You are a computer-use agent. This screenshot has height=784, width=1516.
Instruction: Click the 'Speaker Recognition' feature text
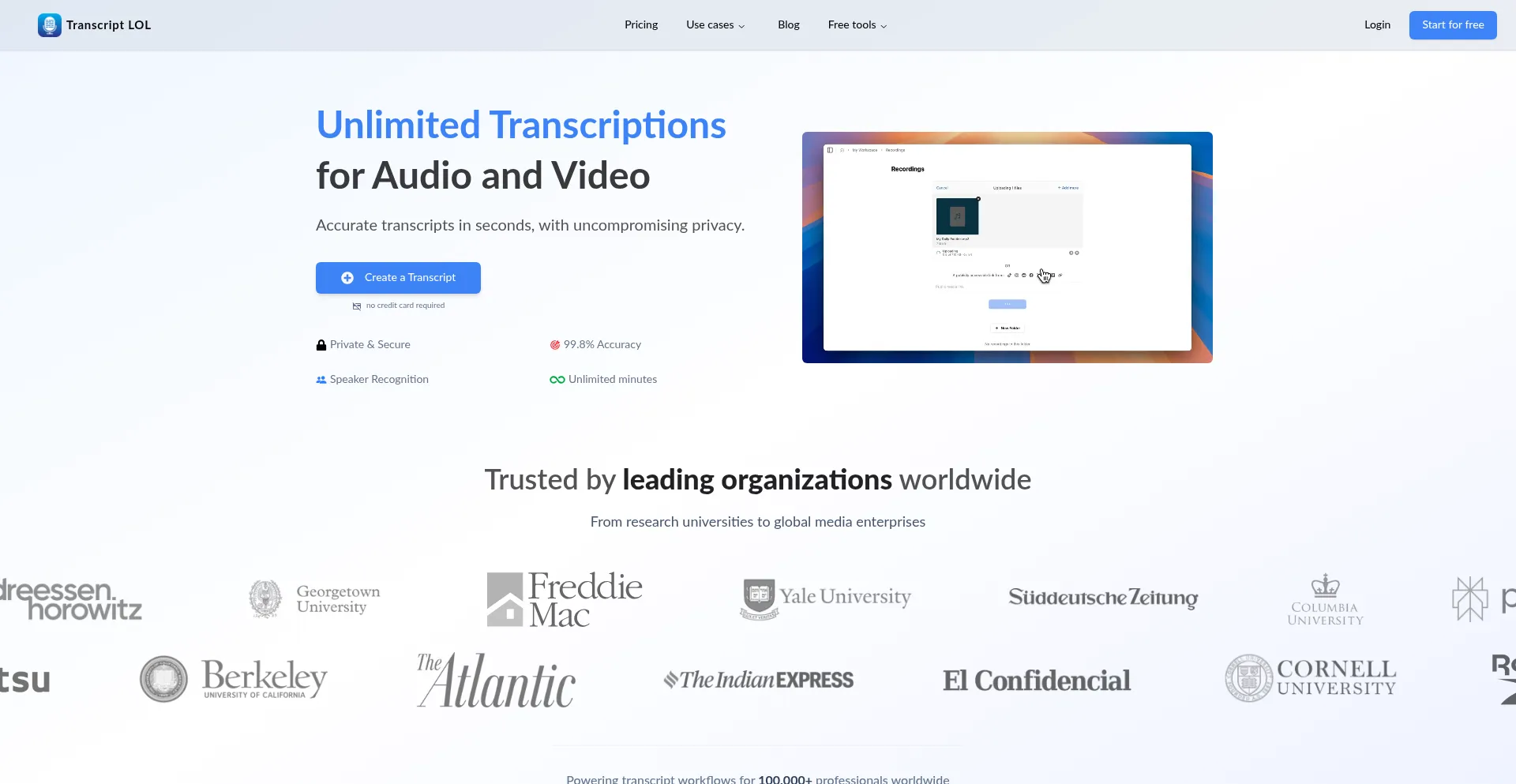pyautogui.click(x=379, y=380)
